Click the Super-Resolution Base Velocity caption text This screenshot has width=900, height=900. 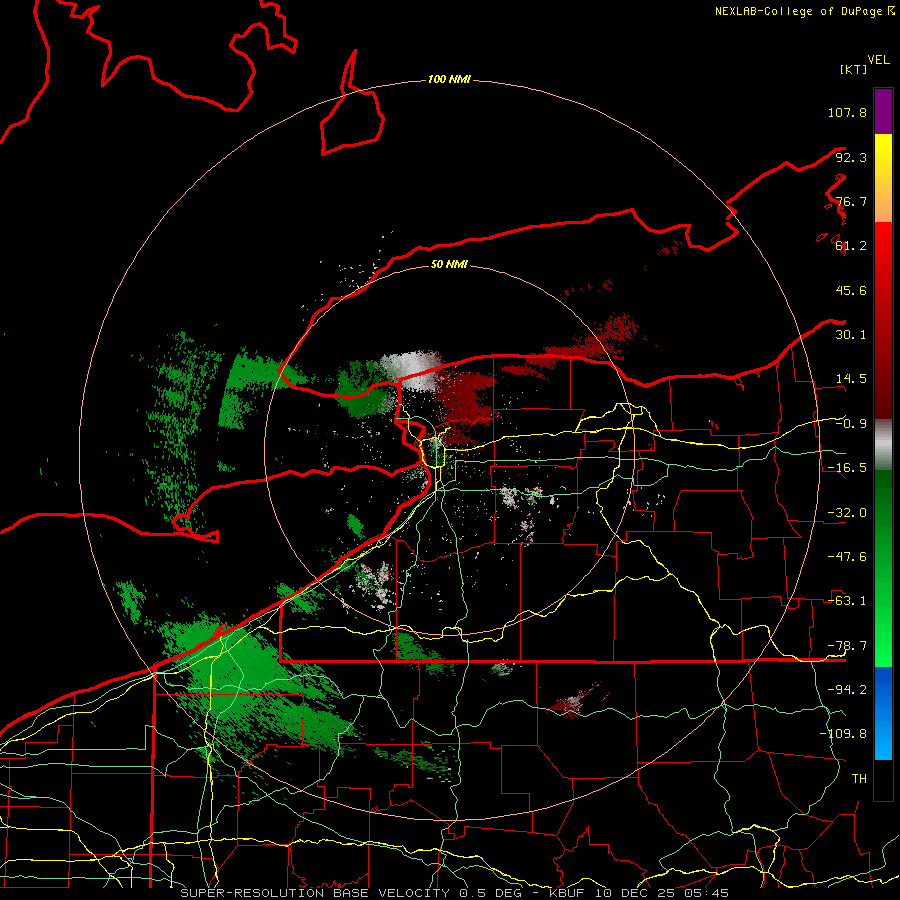tap(455, 893)
